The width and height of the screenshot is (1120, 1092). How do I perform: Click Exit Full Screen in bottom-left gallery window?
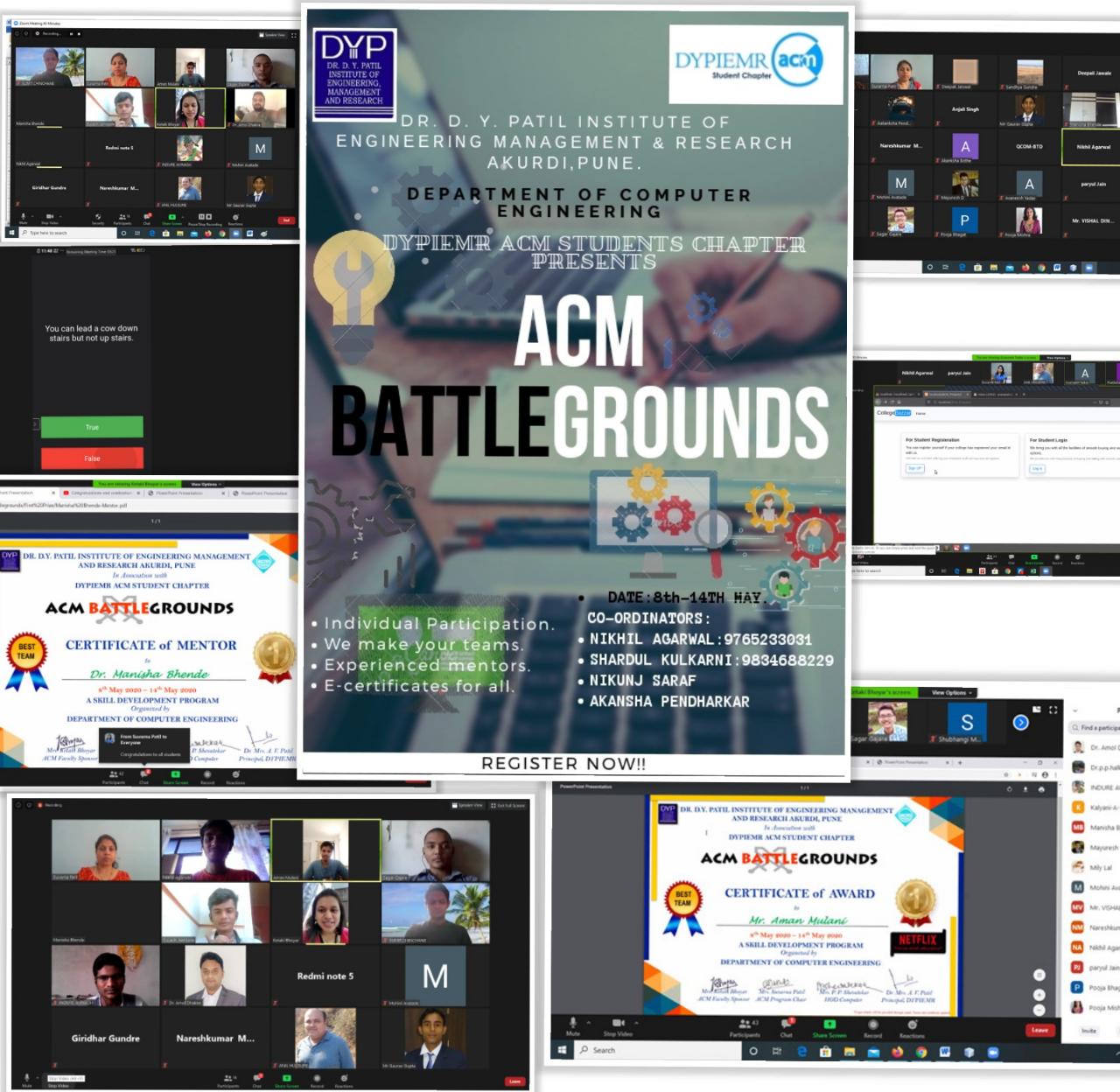508,805
